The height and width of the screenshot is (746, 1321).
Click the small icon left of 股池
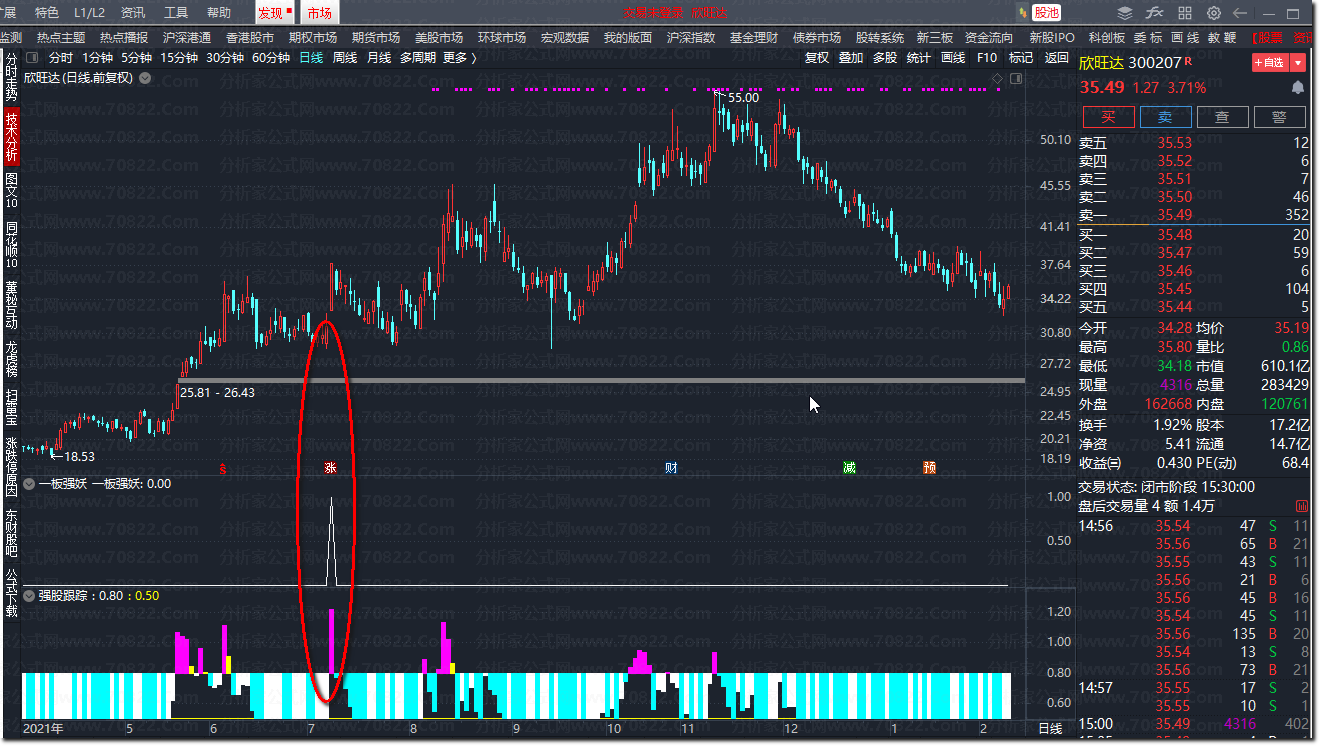(1022, 13)
